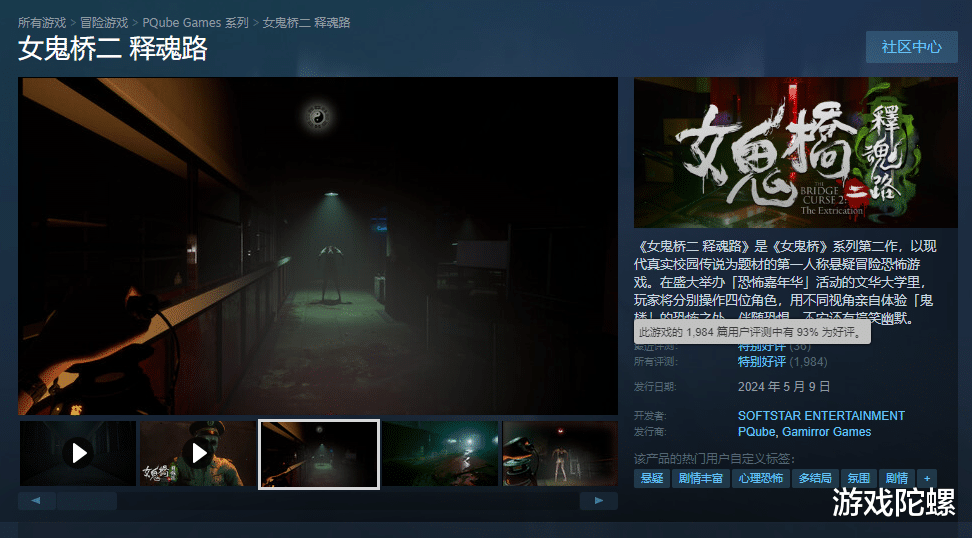Select the 剧情丰富 tag
This screenshot has width=972, height=538.
point(700,478)
